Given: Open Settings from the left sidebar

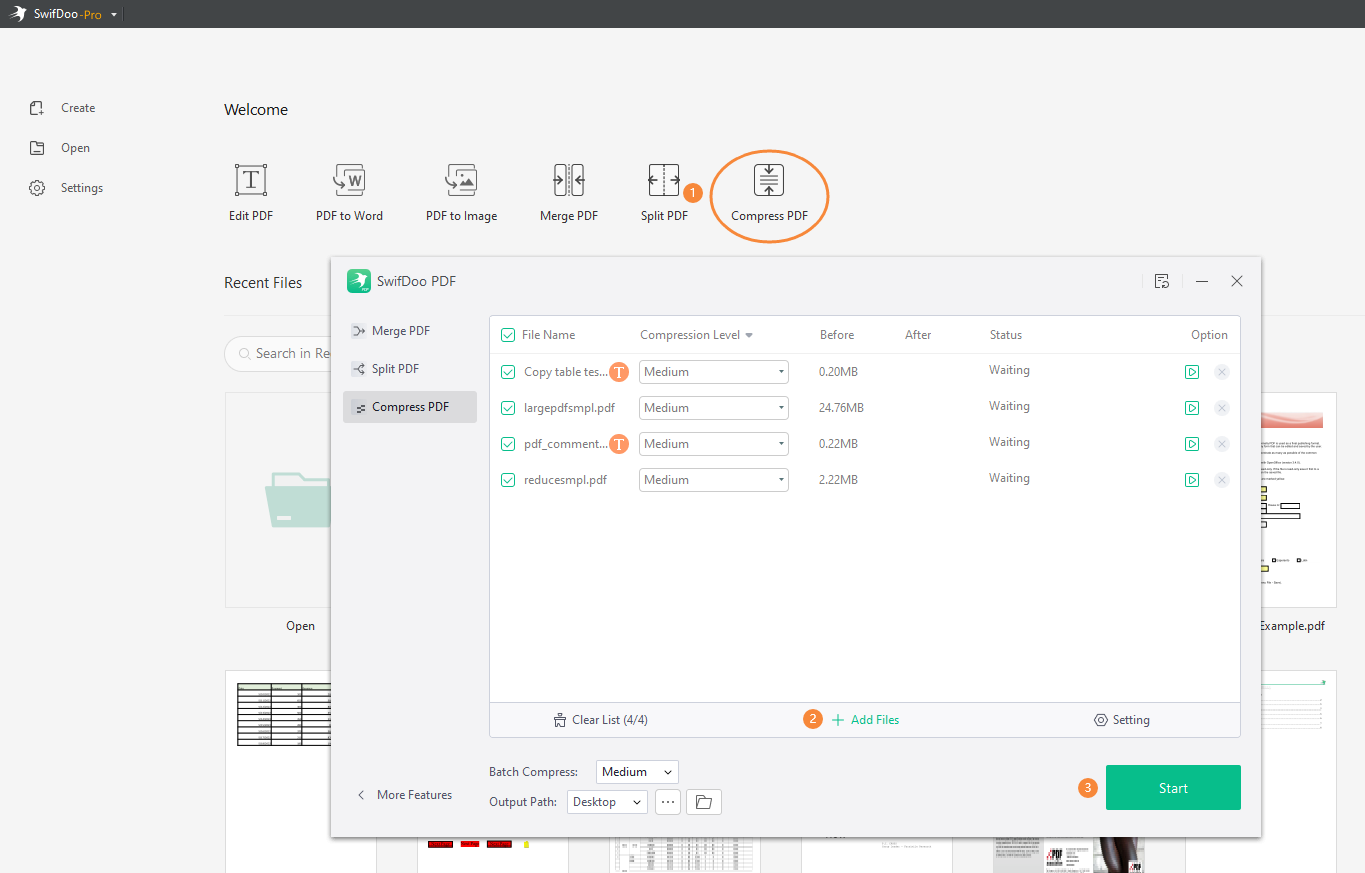Looking at the screenshot, I should click(66, 188).
